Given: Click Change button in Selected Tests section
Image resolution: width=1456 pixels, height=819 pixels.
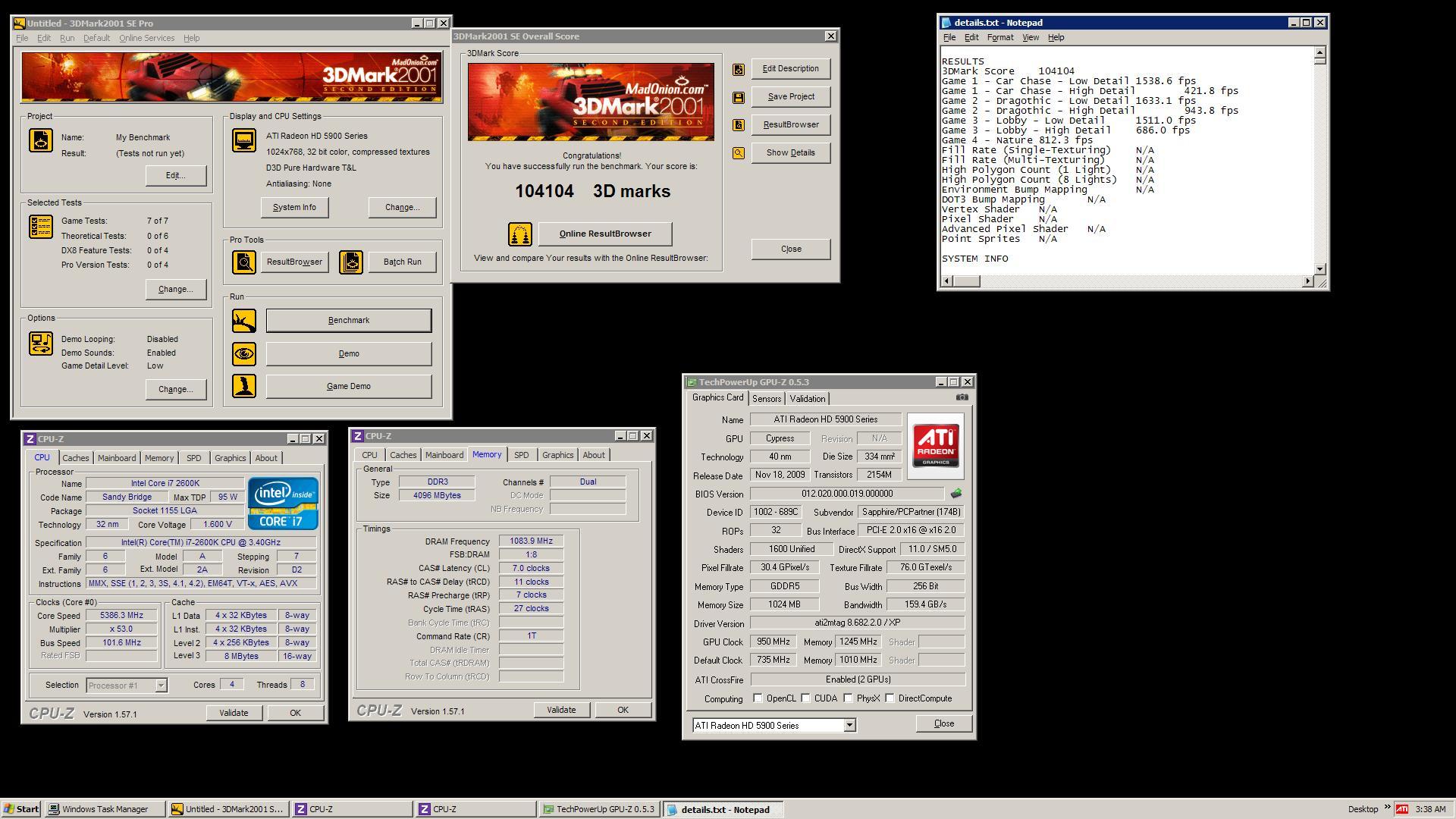Looking at the screenshot, I should pos(176,290).
